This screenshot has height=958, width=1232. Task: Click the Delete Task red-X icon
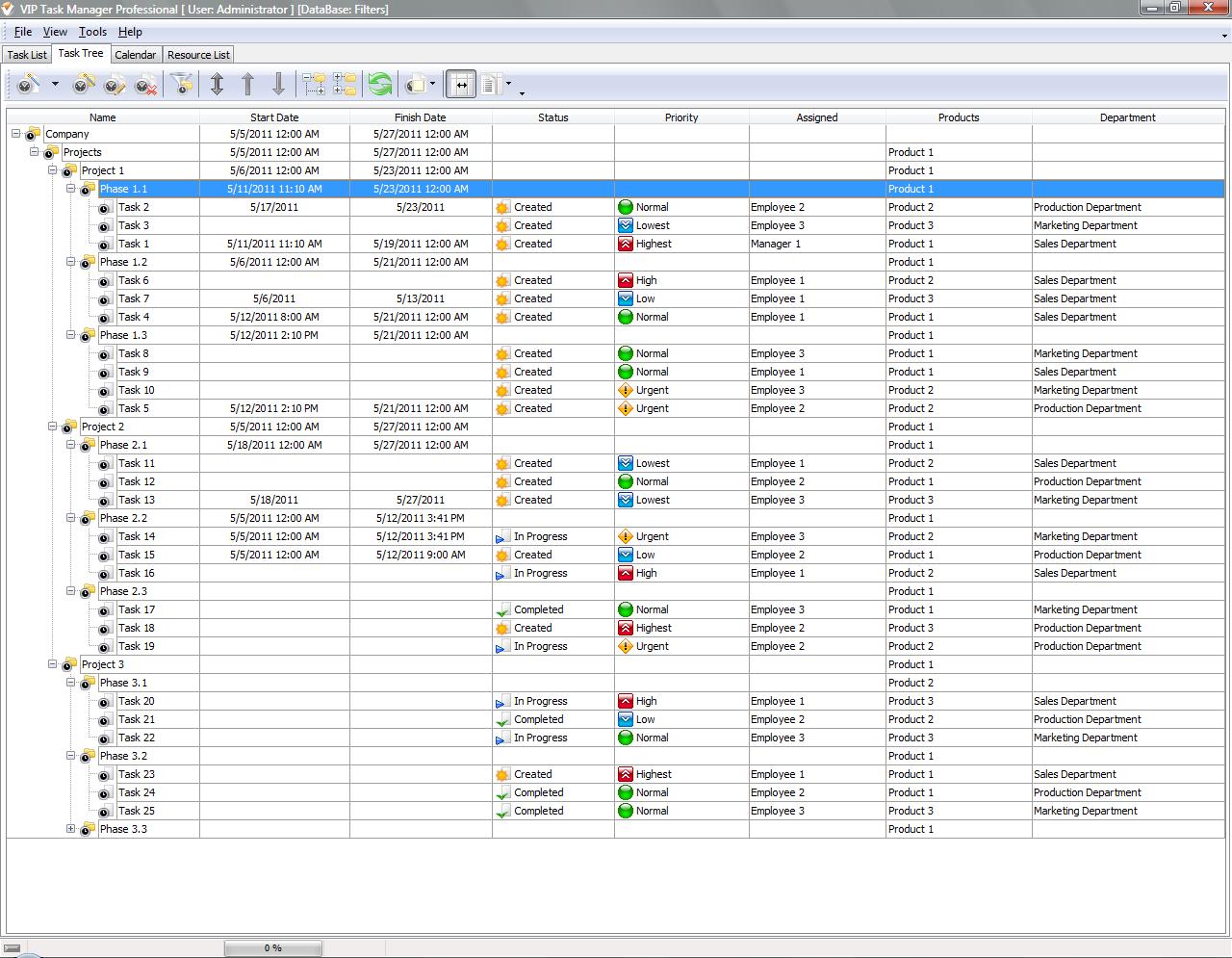pos(146,85)
